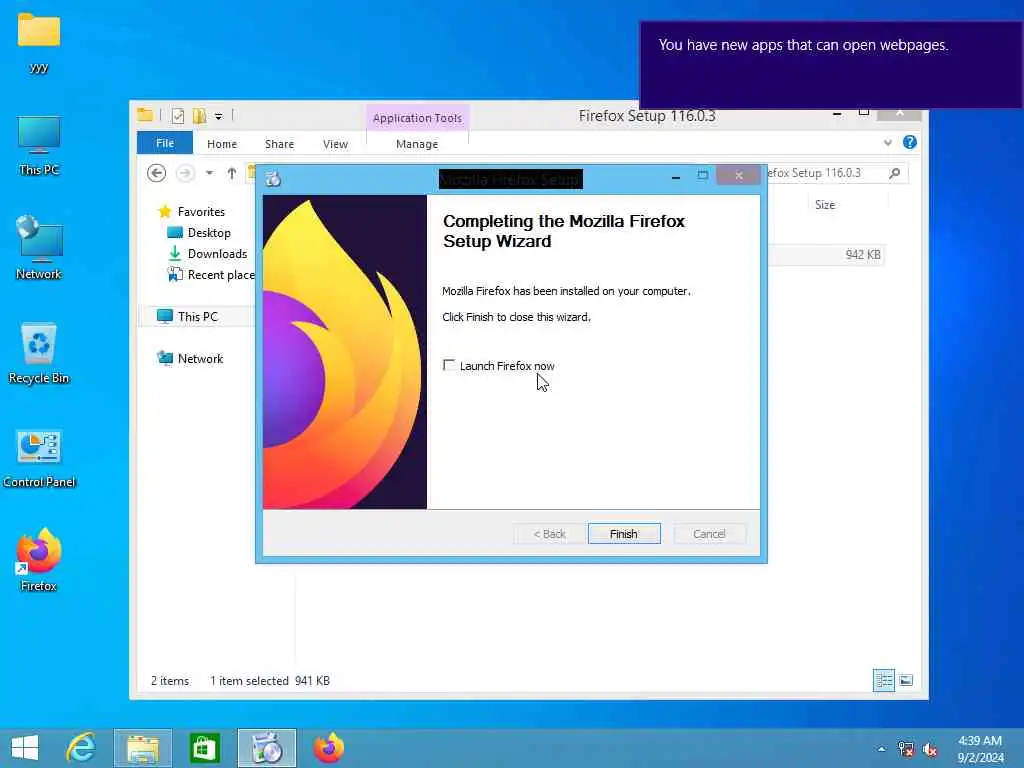Select Network in the navigation pane

(190, 359)
